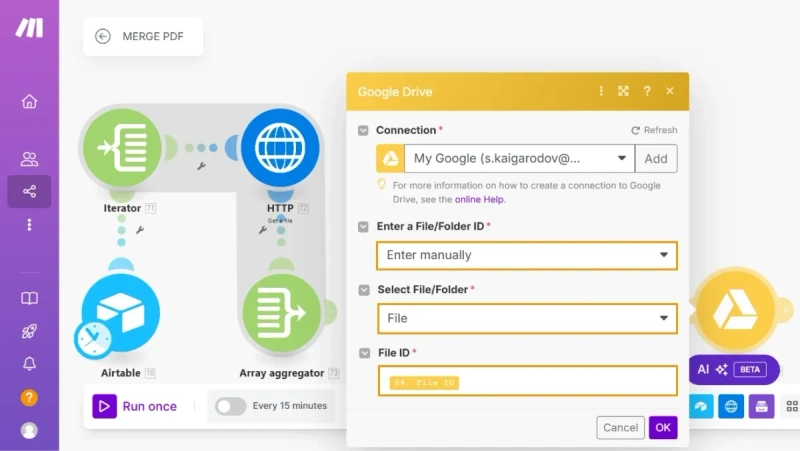Screen dimensions: 800x451
Task: Select the HTTP globe module
Action: coord(280,148)
